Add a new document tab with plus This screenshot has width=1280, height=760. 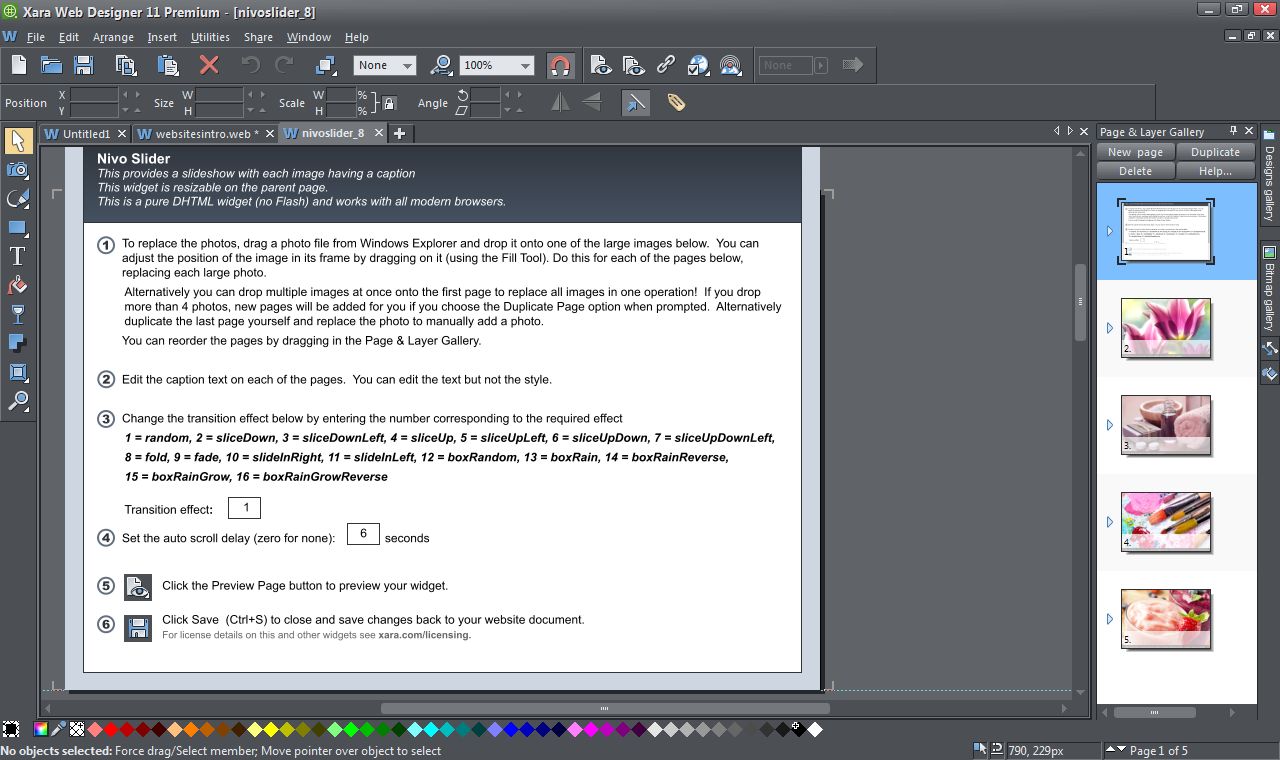tap(399, 133)
